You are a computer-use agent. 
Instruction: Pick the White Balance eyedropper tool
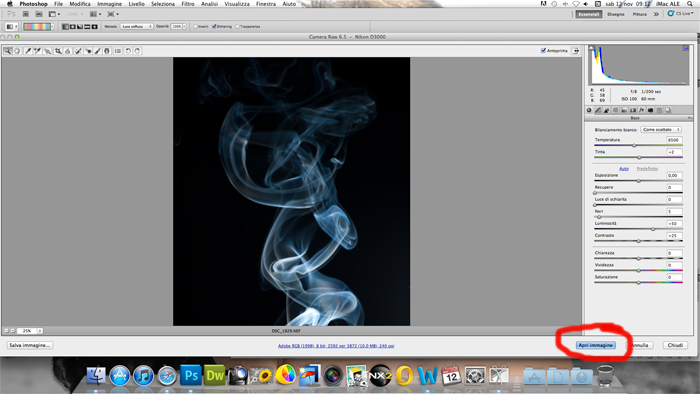(x=28, y=51)
